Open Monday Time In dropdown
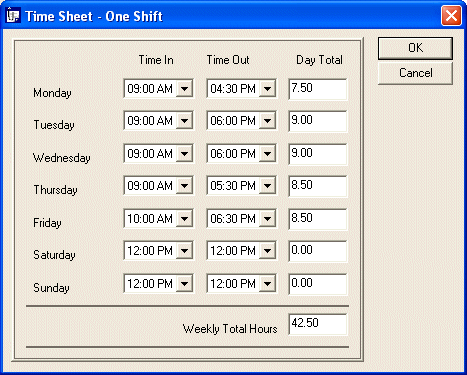467x375 pixels. tap(184, 89)
